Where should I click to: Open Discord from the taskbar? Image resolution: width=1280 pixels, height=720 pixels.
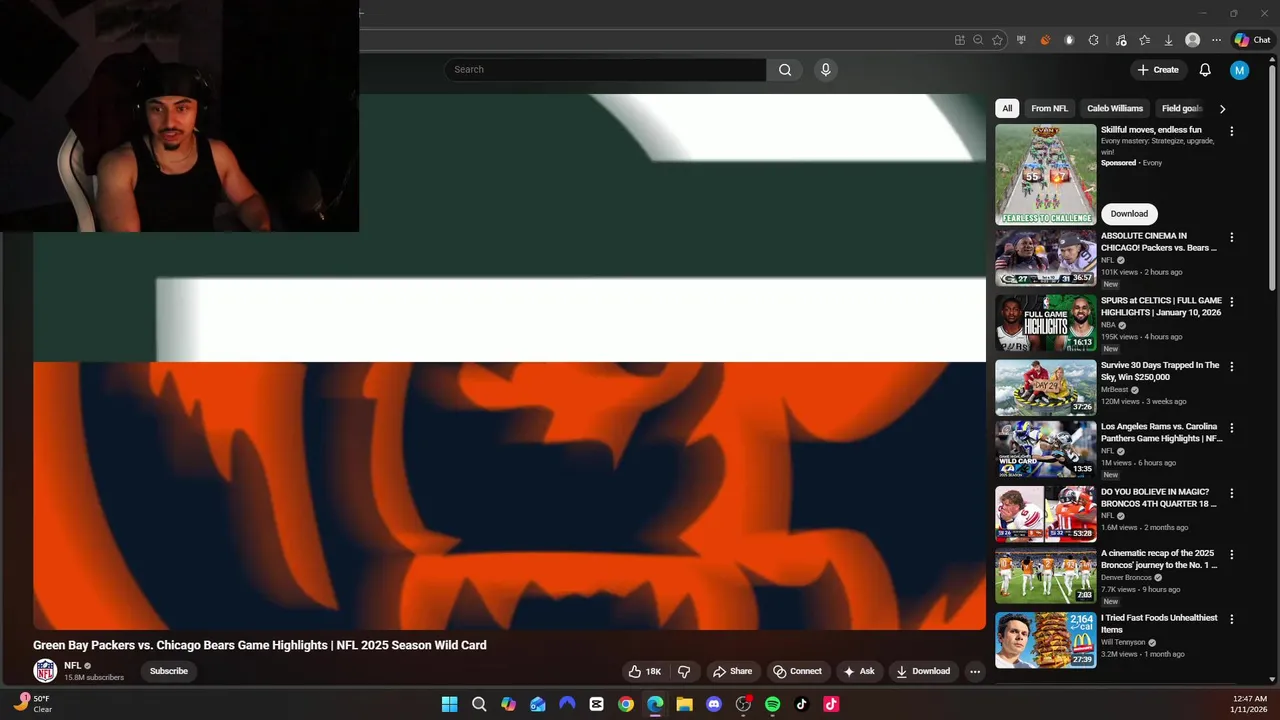(713, 704)
